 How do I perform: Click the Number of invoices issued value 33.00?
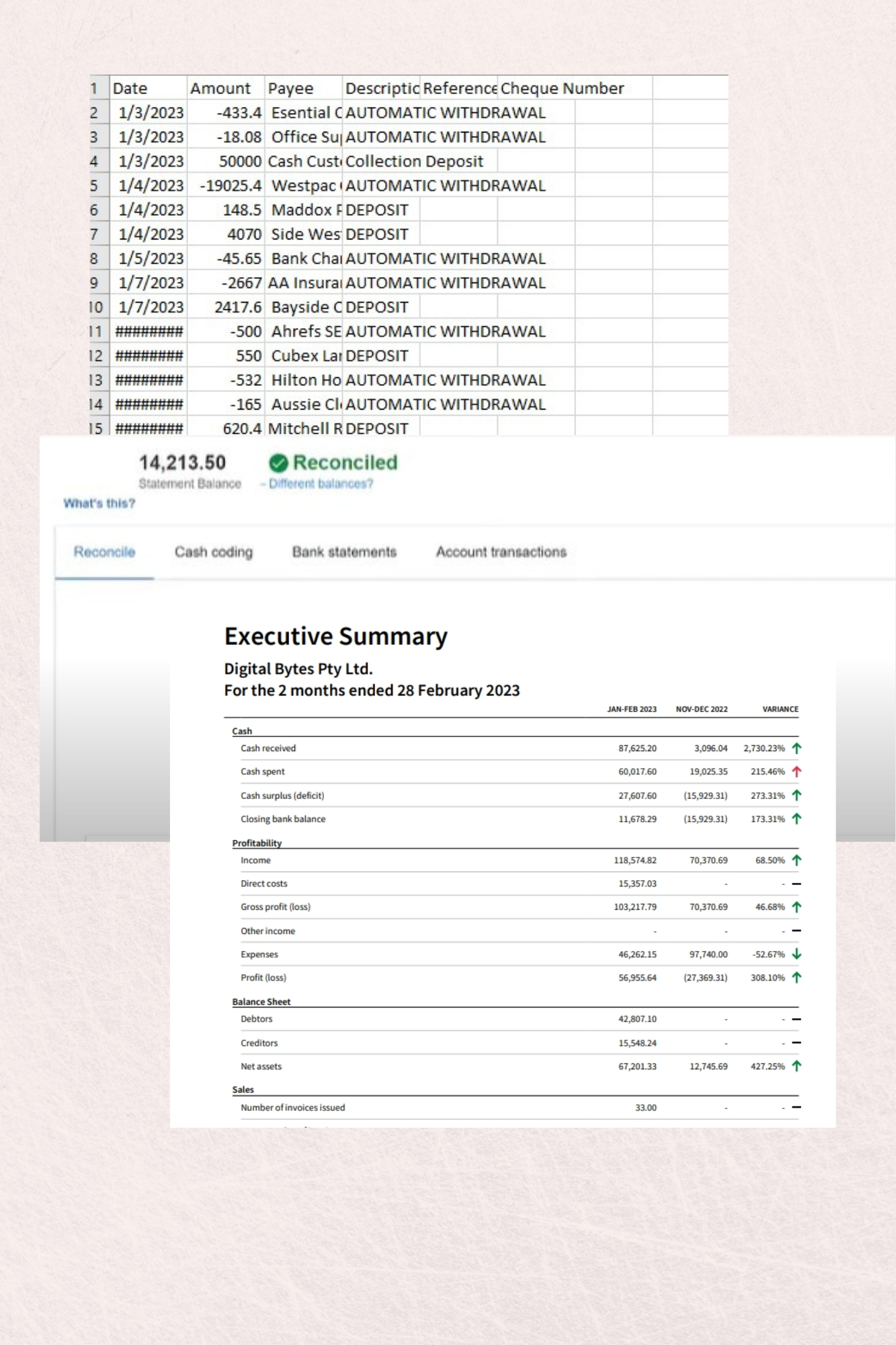coord(646,1108)
